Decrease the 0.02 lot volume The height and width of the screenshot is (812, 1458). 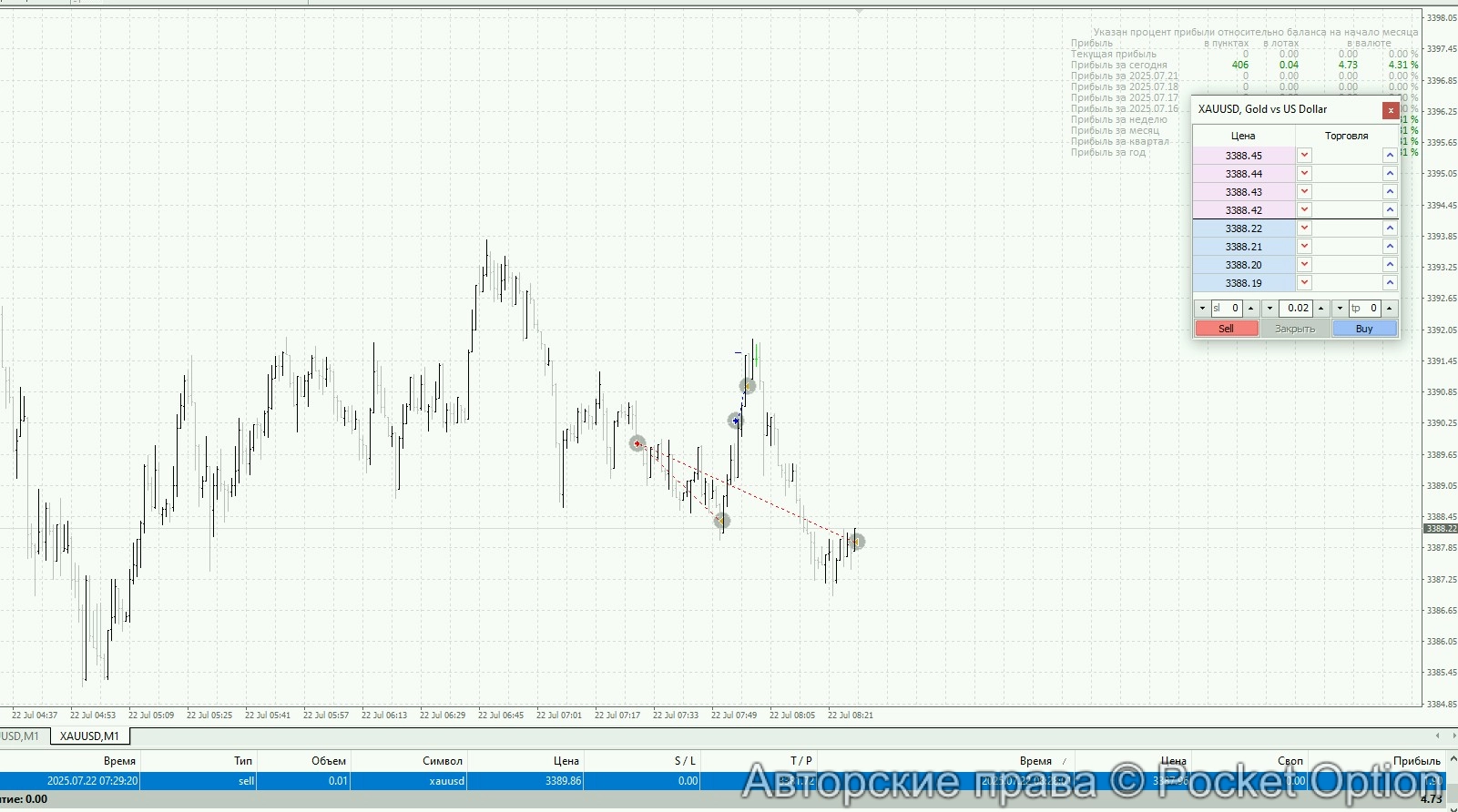(1269, 309)
